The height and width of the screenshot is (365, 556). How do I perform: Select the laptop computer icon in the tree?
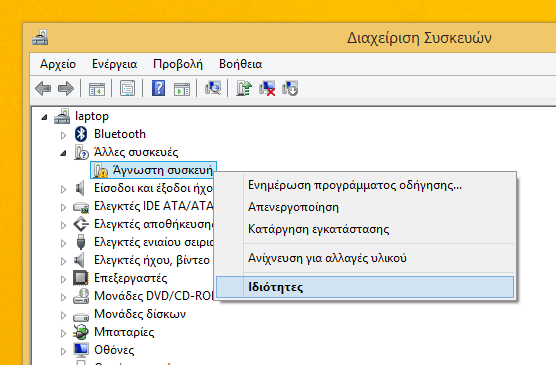click(x=62, y=116)
